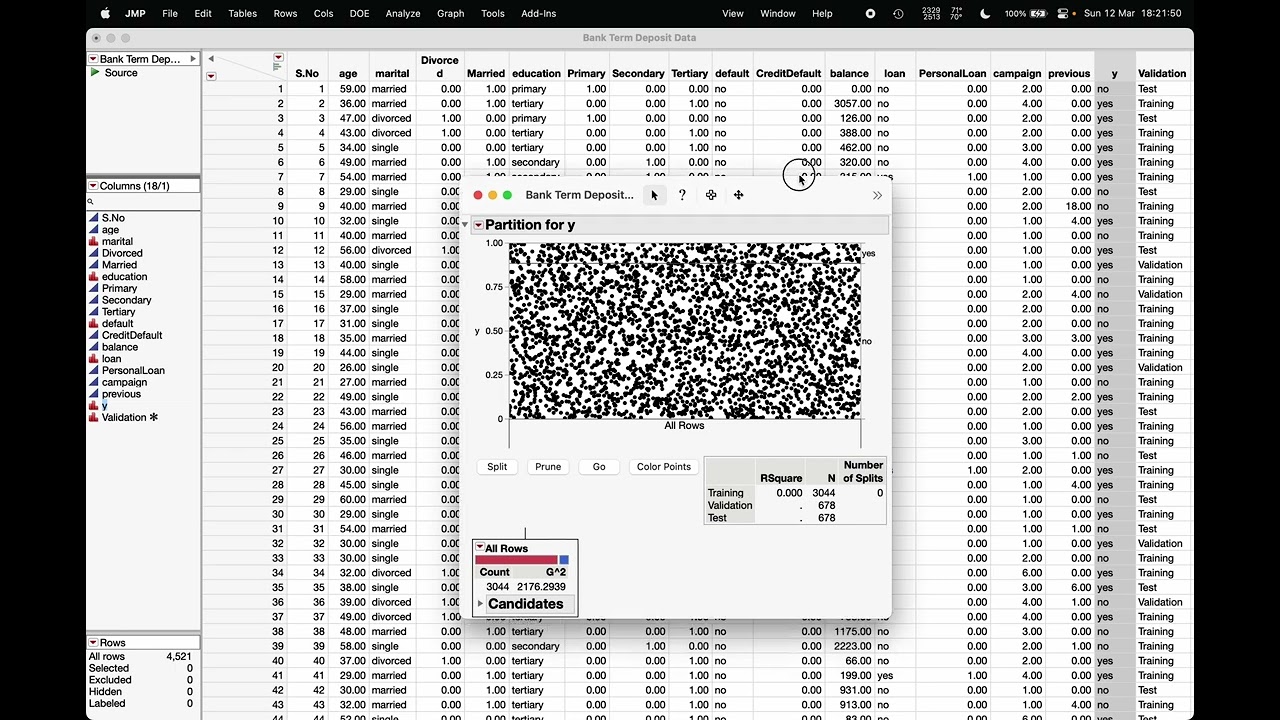
Task: Open the Tables menu
Action: (242, 14)
